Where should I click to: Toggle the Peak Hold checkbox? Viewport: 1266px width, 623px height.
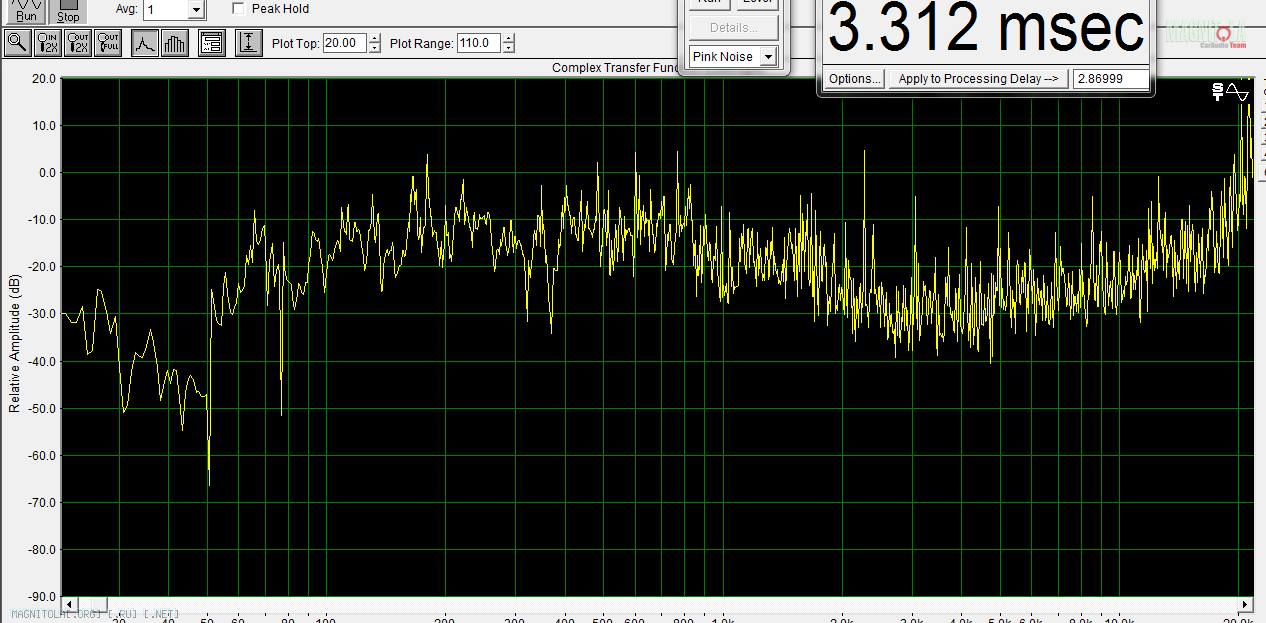point(238,8)
